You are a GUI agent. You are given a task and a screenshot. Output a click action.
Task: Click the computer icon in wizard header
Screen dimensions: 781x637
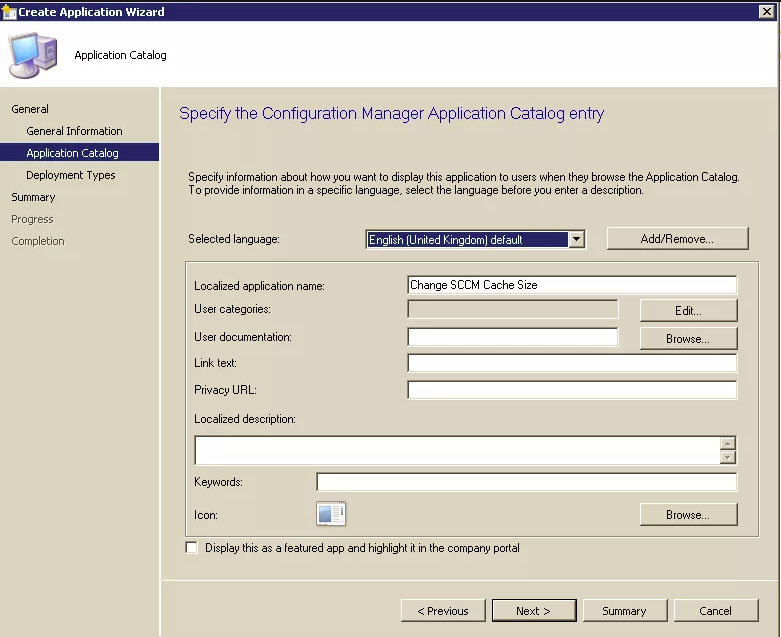[x=33, y=55]
